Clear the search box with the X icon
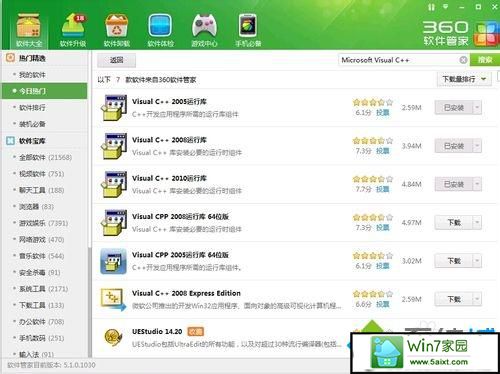This screenshot has width=500, height=374. (x=463, y=60)
